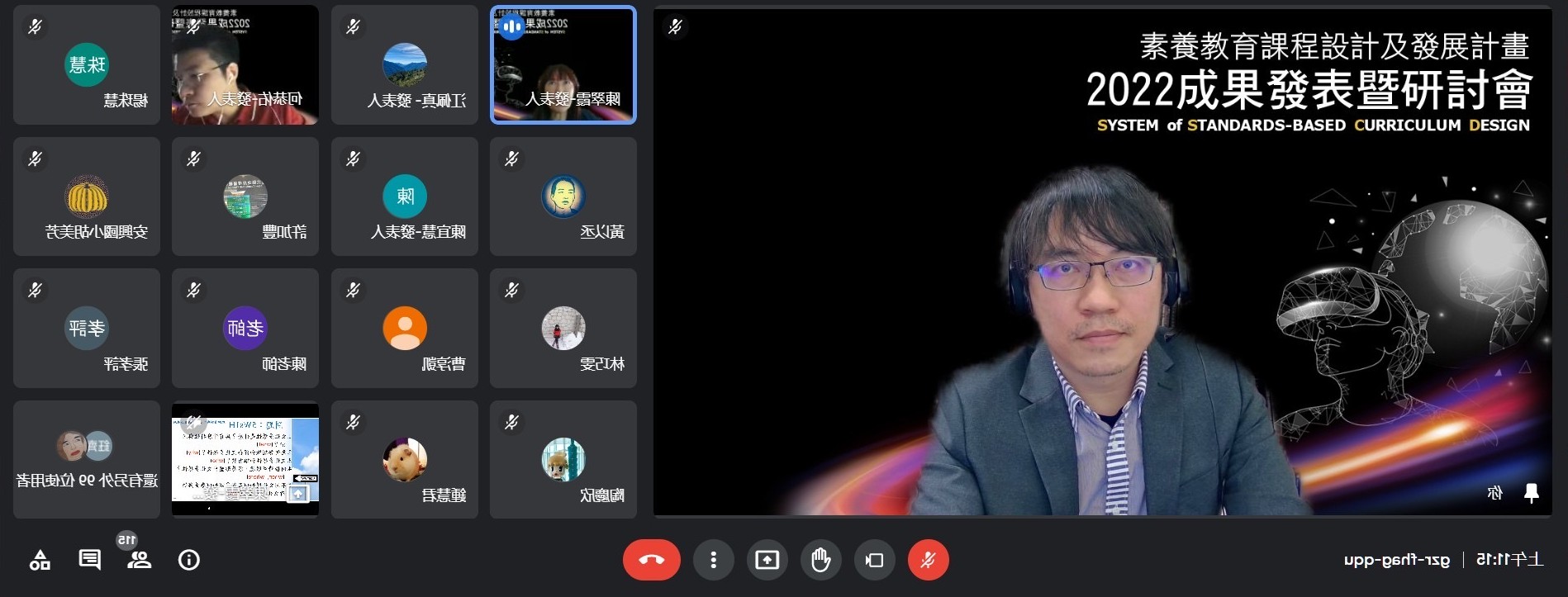
Task: Click the blue audio indicator on the speaking tile
Action: (511, 27)
